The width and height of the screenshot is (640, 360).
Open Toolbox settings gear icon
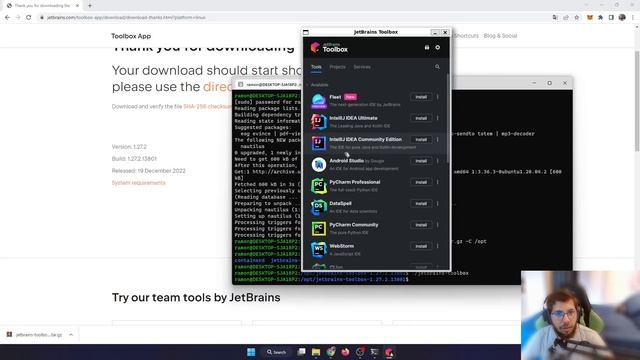coord(438,47)
